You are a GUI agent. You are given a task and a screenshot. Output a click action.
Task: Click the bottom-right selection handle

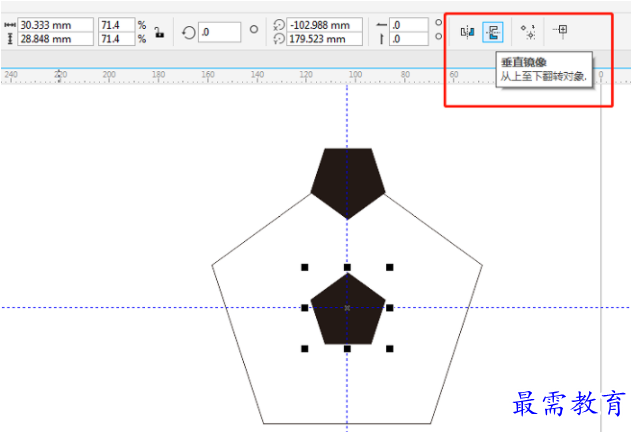click(x=390, y=348)
